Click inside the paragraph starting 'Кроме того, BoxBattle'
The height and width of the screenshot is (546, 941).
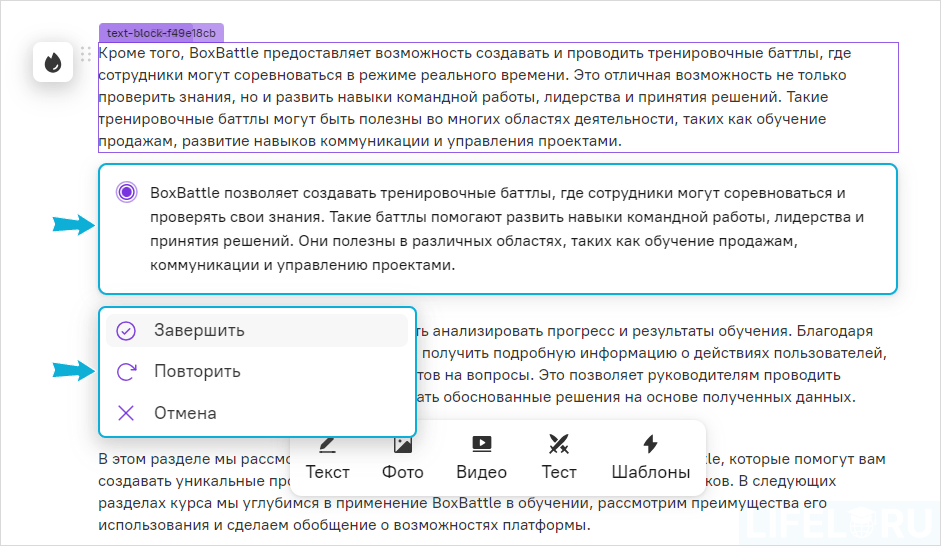click(x=498, y=97)
